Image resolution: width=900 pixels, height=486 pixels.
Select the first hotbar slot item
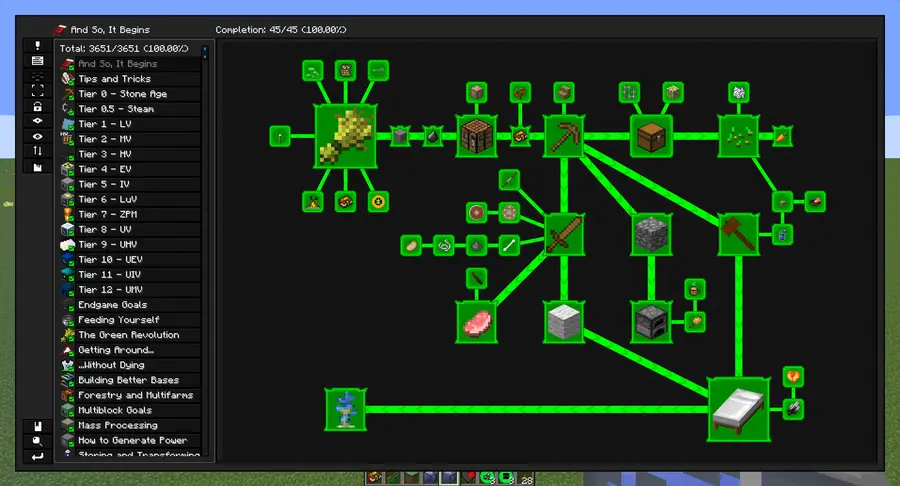[x=375, y=478]
